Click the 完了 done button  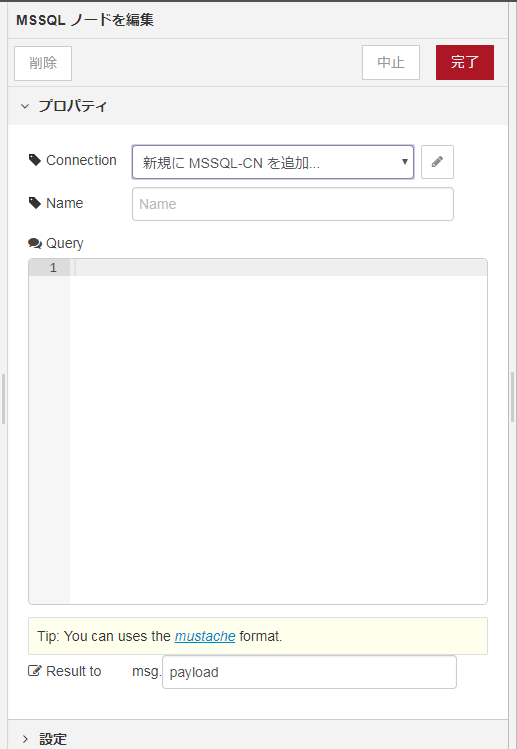tap(464, 63)
